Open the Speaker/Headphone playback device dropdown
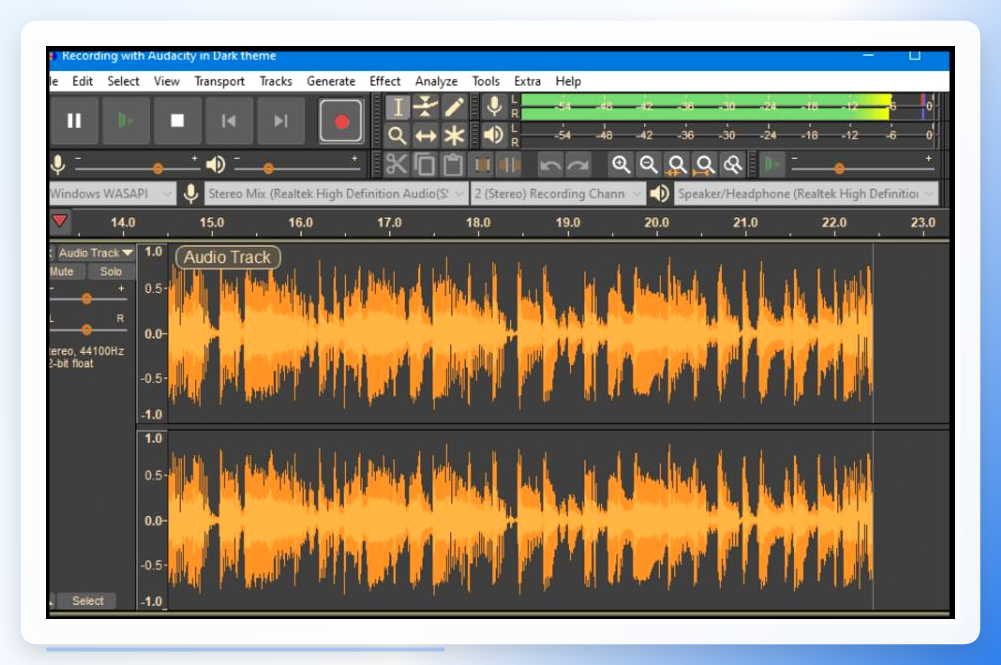The image size is (1001, 665). 806,193
